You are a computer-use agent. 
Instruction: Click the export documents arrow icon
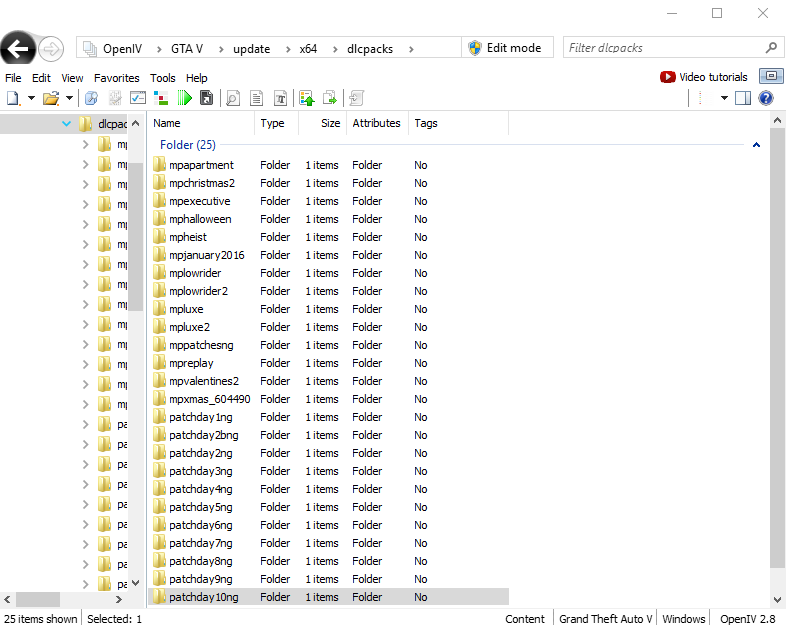click(x=330, y=98)
